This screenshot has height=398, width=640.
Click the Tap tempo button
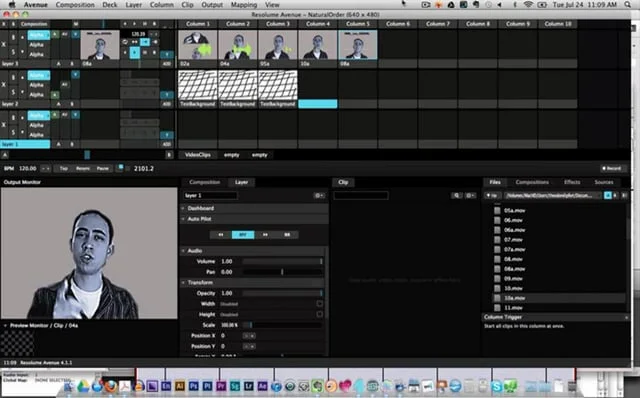64,168
